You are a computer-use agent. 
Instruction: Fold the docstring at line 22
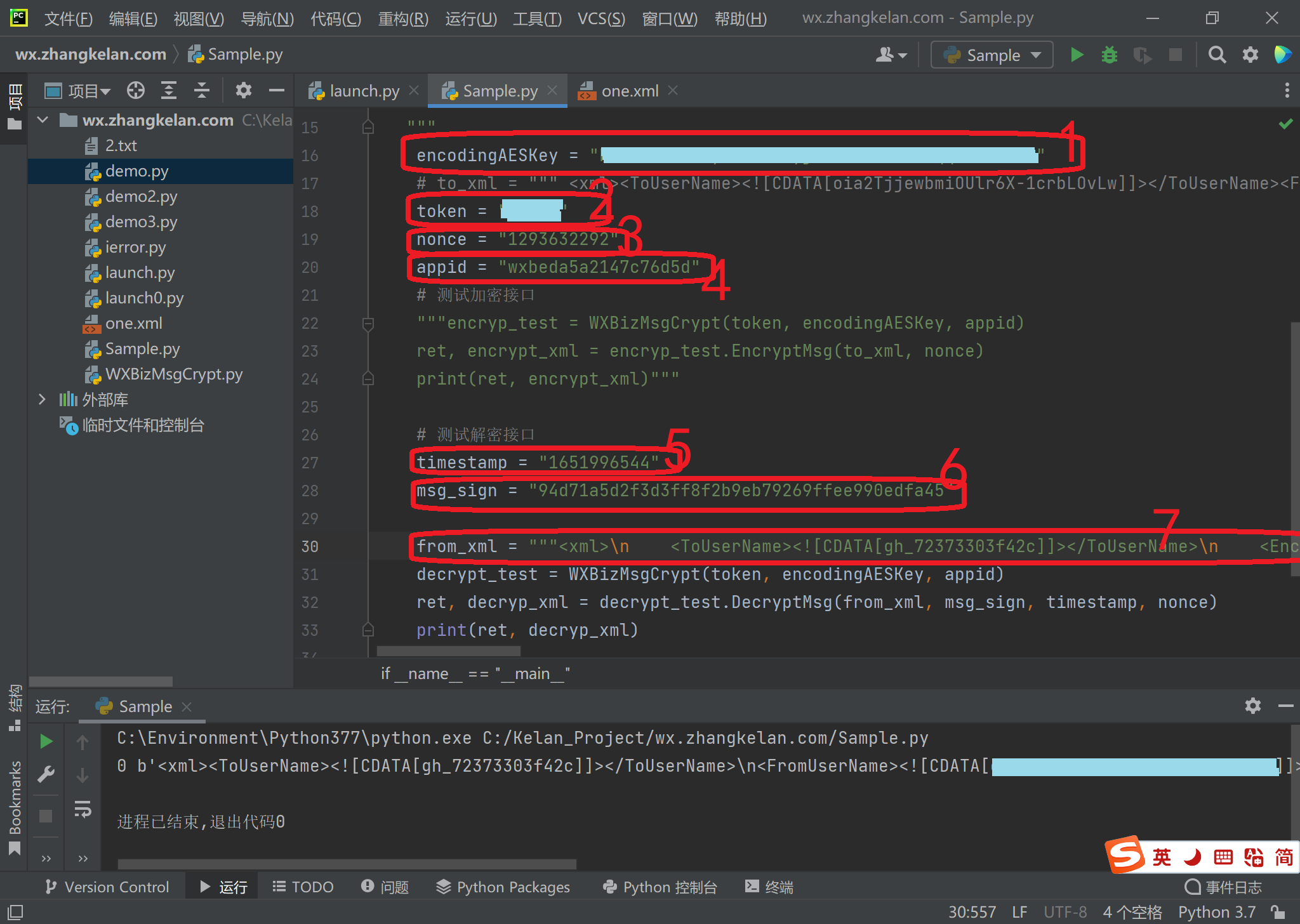coord(368,324)
